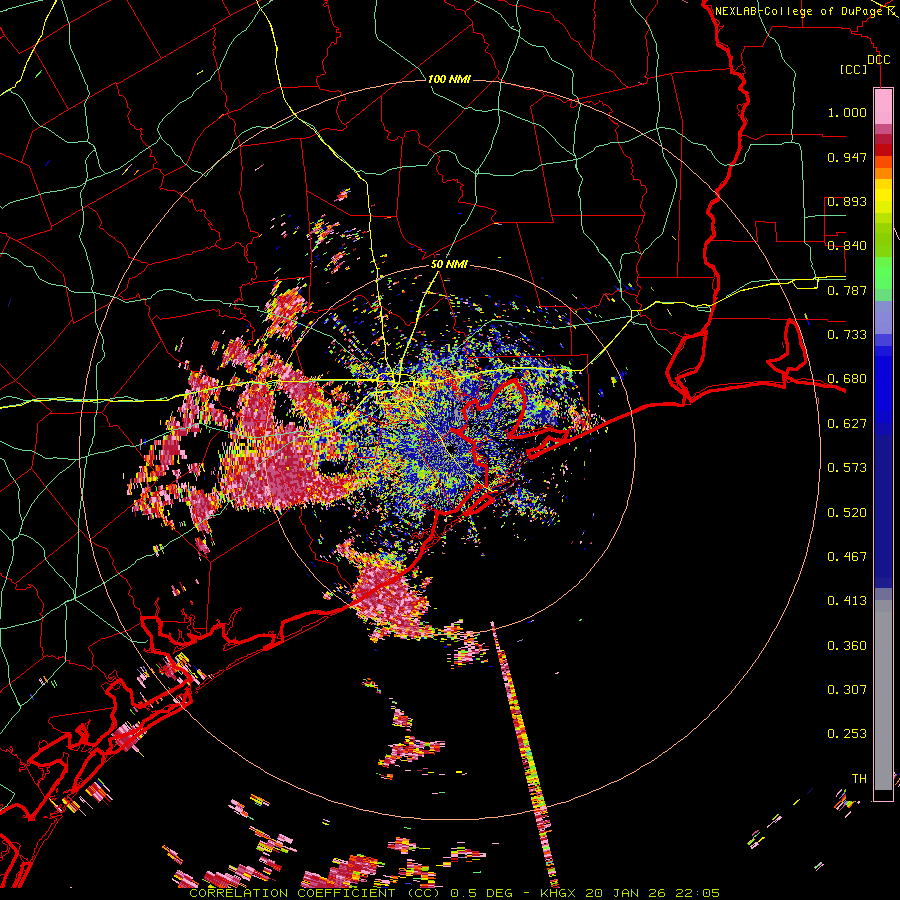
Task: Click the 0.413 legend value
Action: 847,601
